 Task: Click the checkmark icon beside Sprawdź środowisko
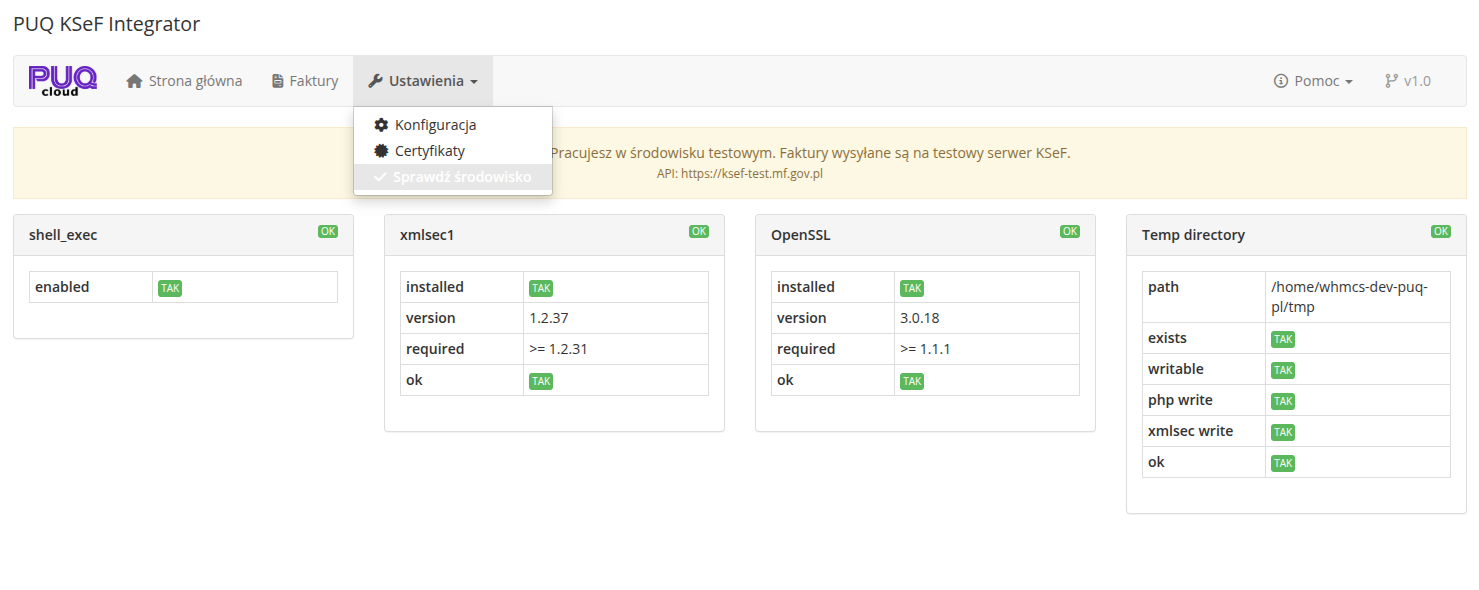point(381,177)
